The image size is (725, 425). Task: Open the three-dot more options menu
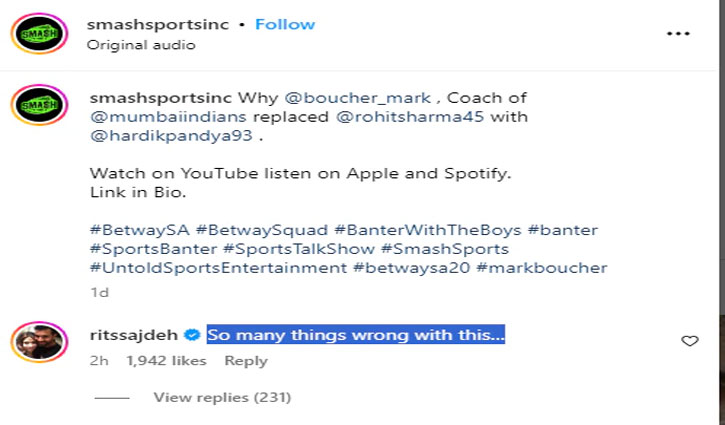pos(678,34)
